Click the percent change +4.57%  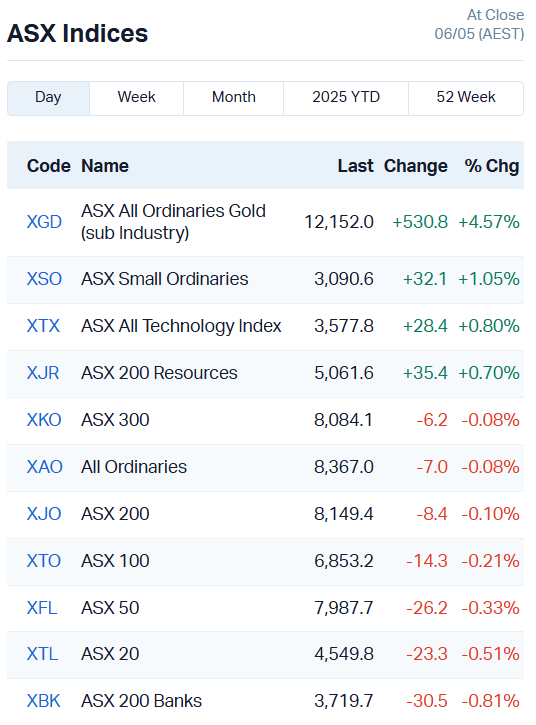click(x=488, y=222)
